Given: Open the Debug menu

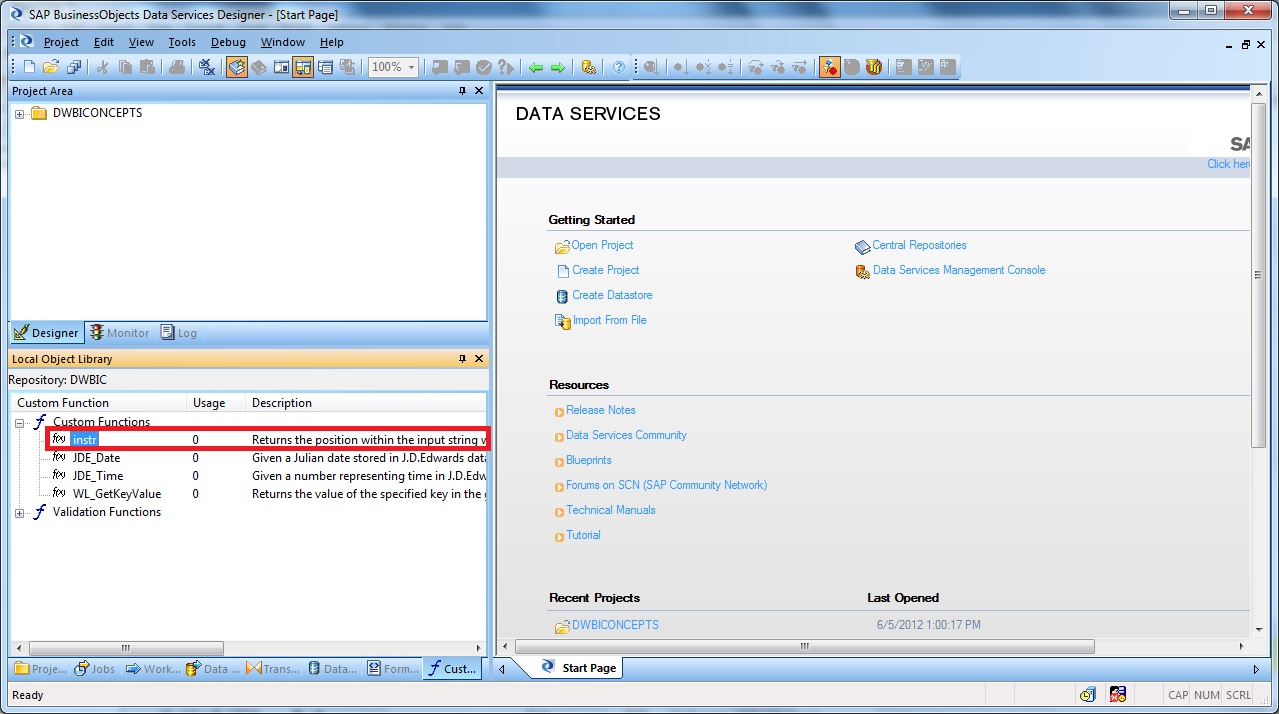Looking at the screenshot, I should click(228, 42).
